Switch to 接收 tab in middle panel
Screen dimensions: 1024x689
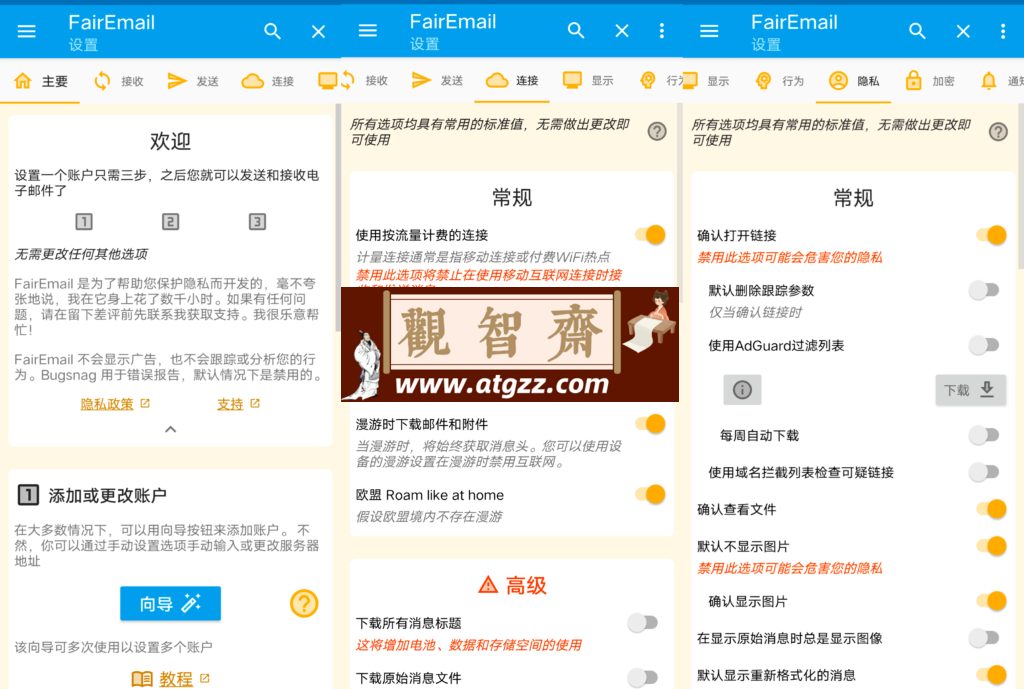click(364, 80)
